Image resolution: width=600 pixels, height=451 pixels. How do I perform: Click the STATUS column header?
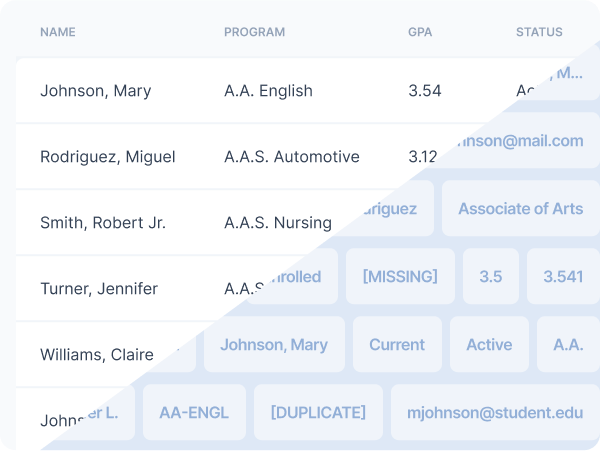(539, 32)
